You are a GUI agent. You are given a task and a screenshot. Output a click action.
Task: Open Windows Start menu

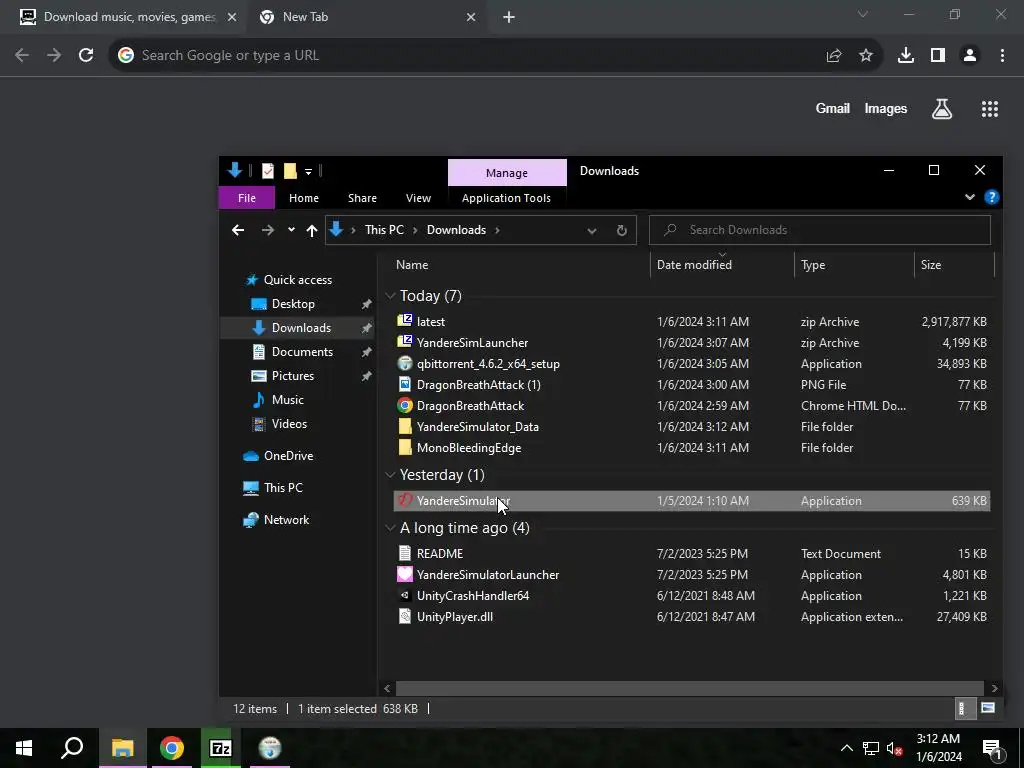tap(24, 748)
